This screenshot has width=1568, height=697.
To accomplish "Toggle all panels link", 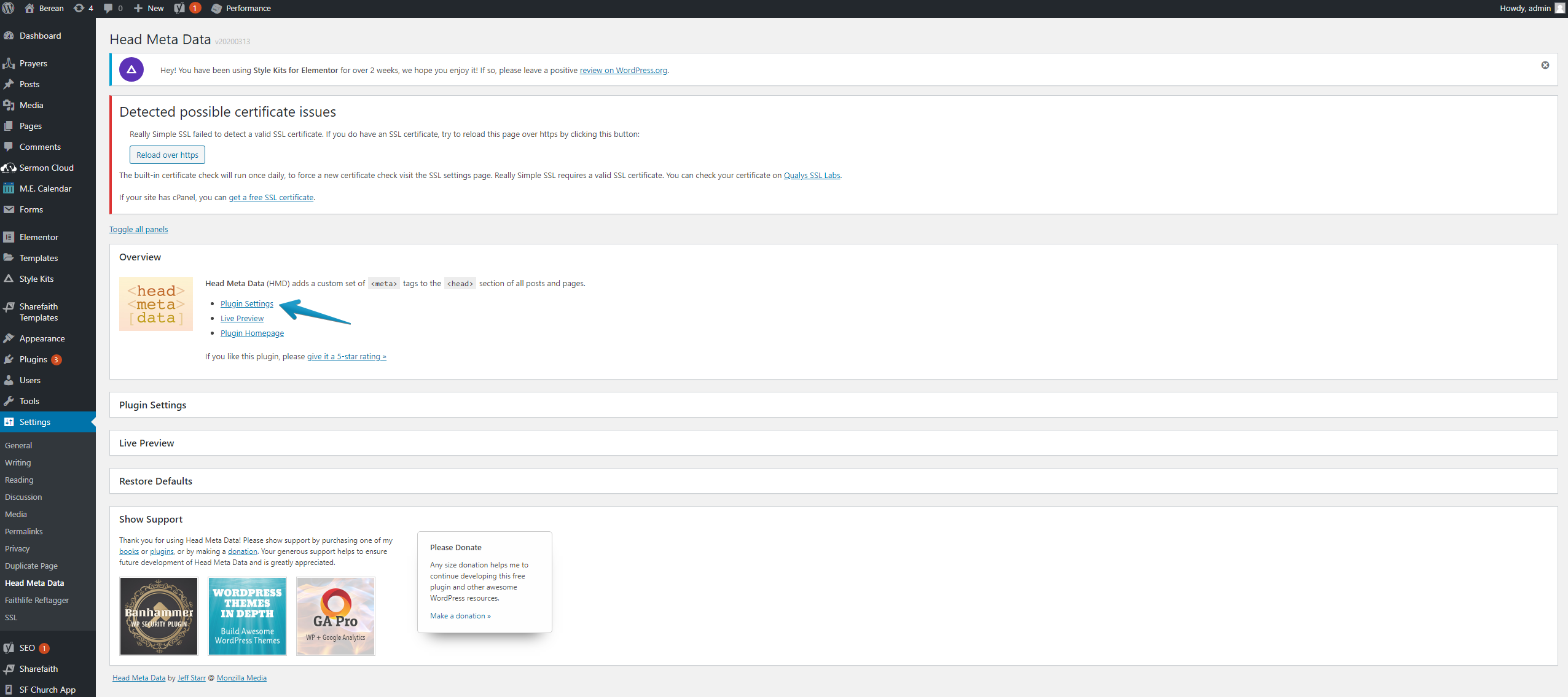I will (138, 230).
